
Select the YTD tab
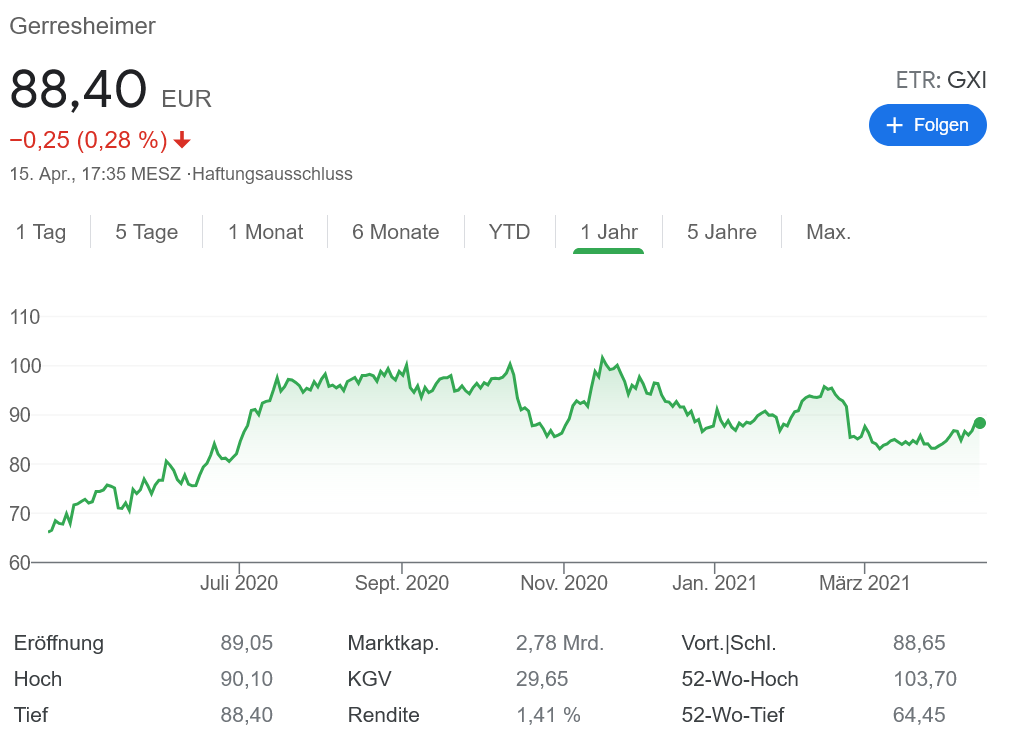coord(509,232)
